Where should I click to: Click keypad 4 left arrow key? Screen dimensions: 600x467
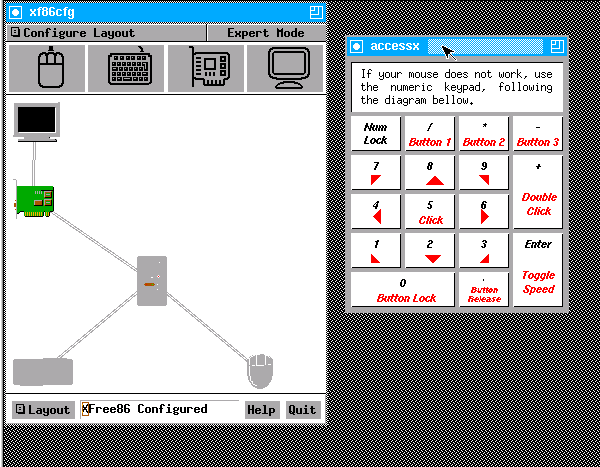tap(376, 212)
